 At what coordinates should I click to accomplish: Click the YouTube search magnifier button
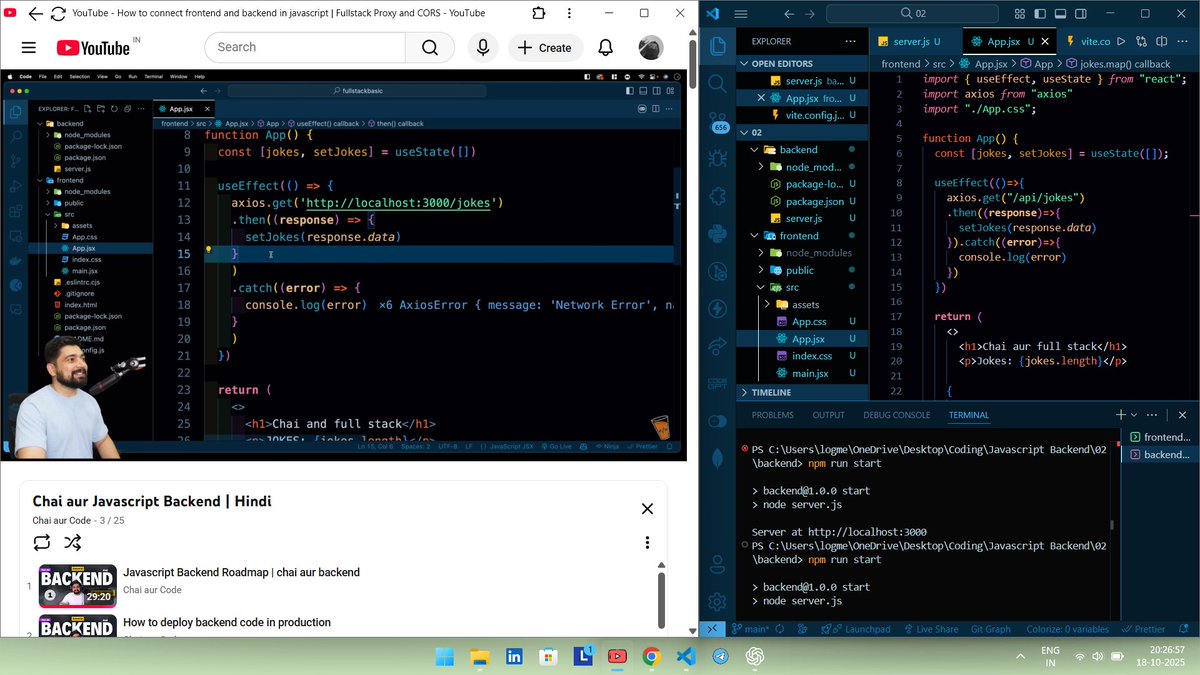click(x=430, y=47)
